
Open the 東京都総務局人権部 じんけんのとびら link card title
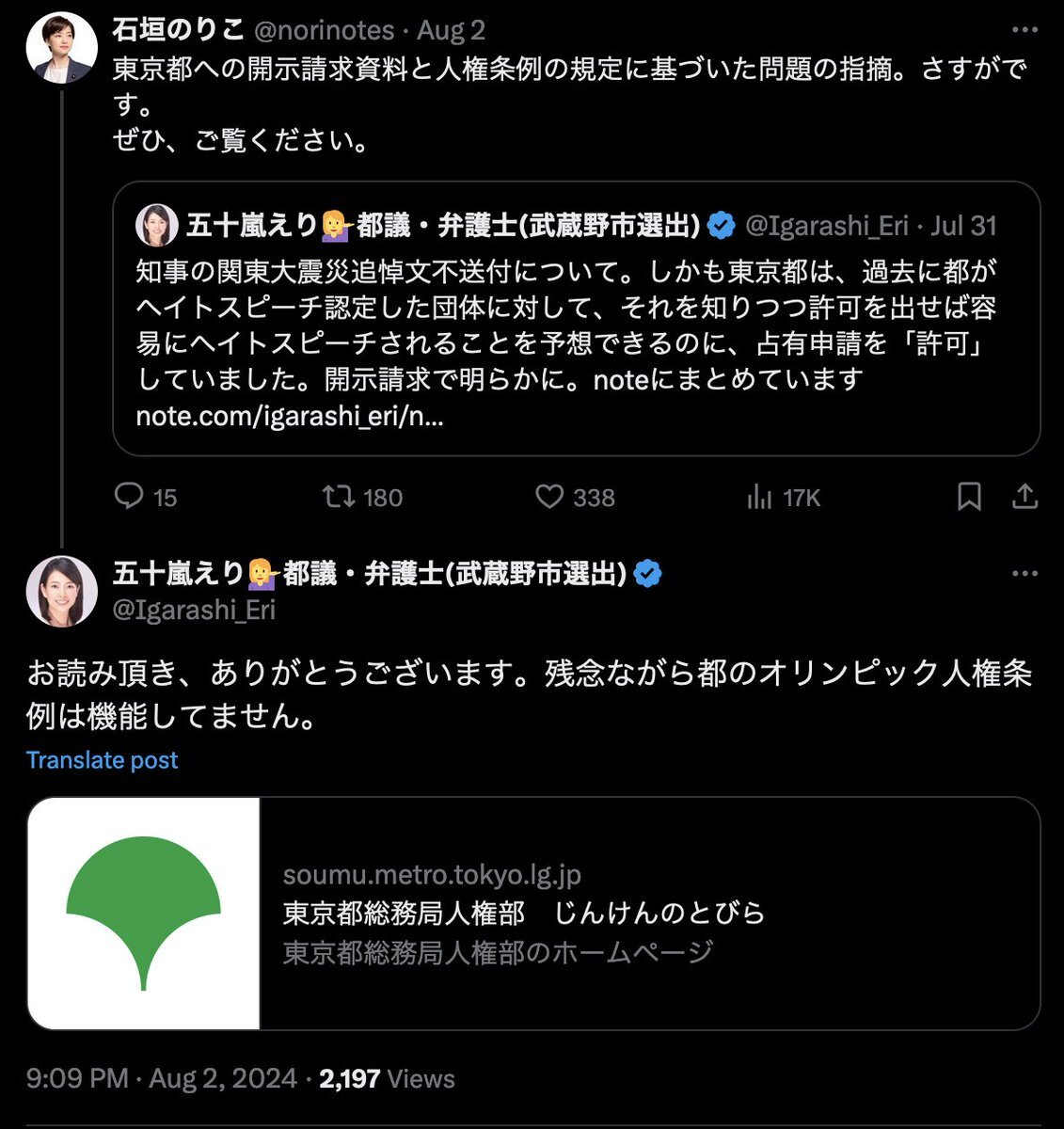point(524,913)
